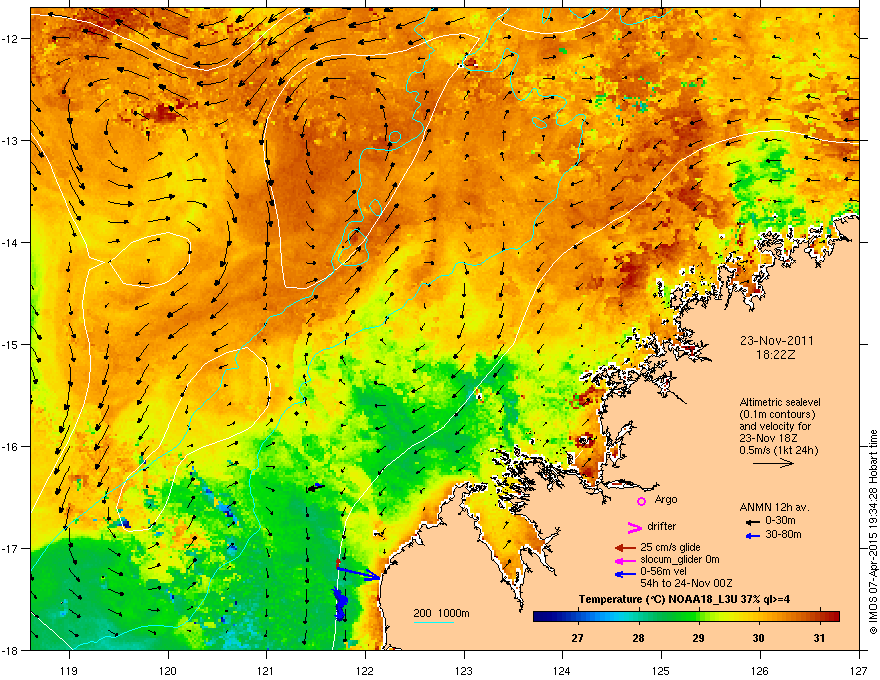
Task: Click the latitude axis label '-18'
Action: click(x=11, y=650)
